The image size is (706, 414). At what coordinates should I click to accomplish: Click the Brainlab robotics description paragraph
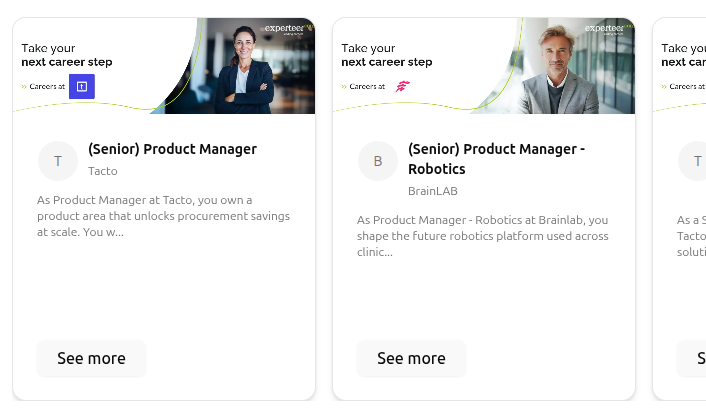(482, 235)
